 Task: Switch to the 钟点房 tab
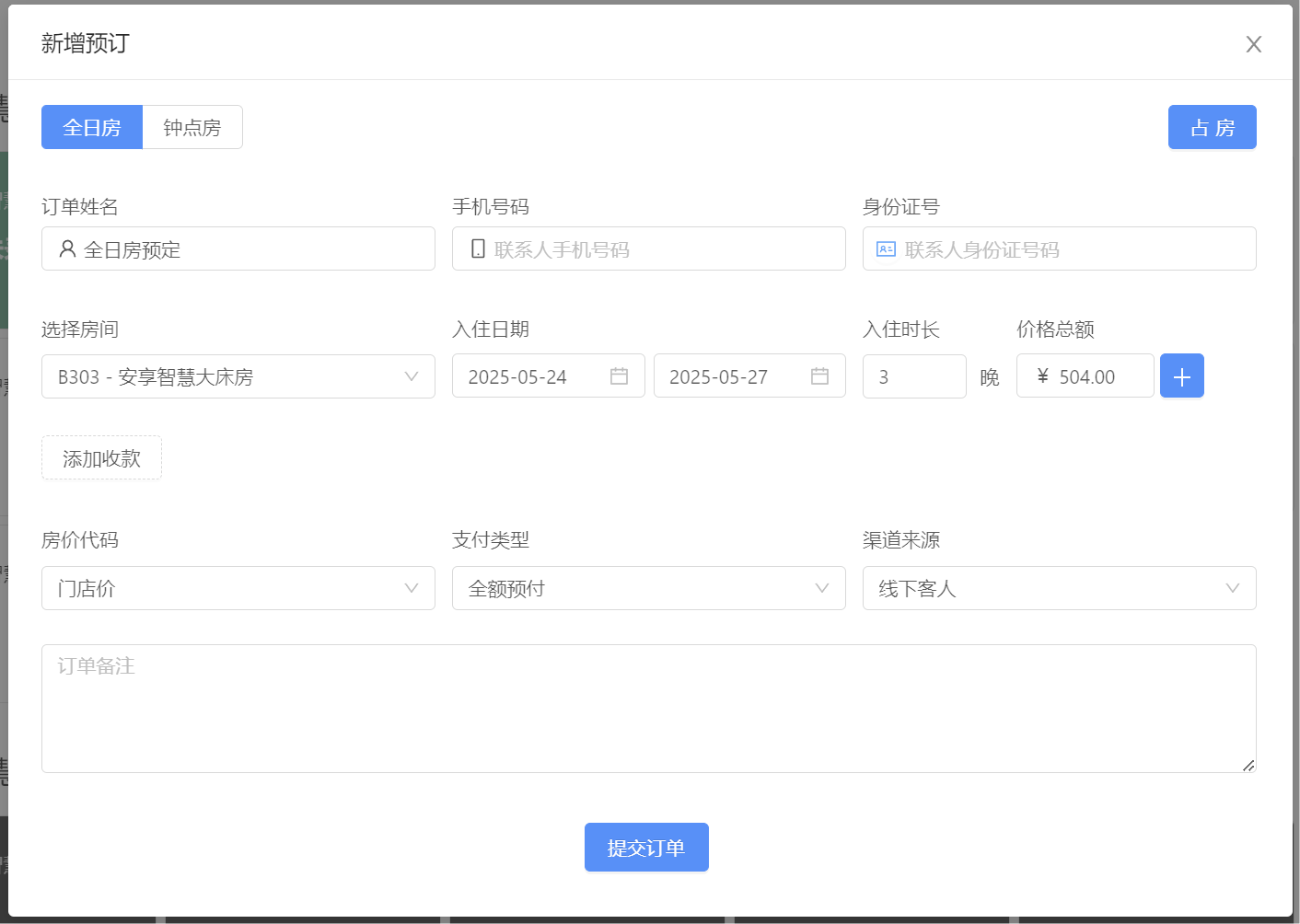coord(192,127)
